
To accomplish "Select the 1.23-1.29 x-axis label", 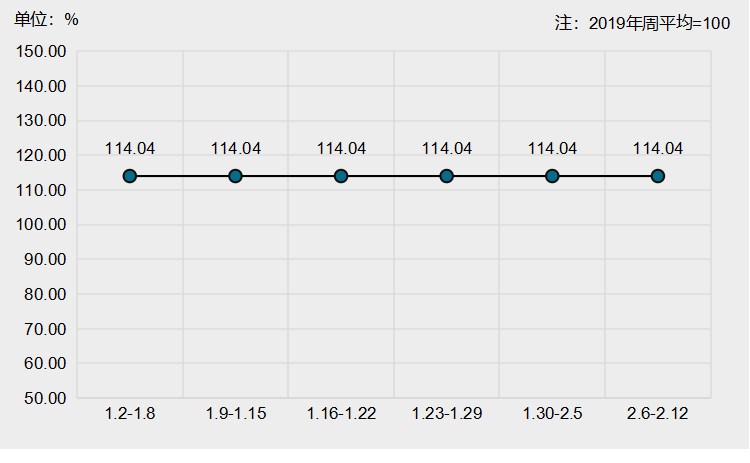I will (447, 414).
